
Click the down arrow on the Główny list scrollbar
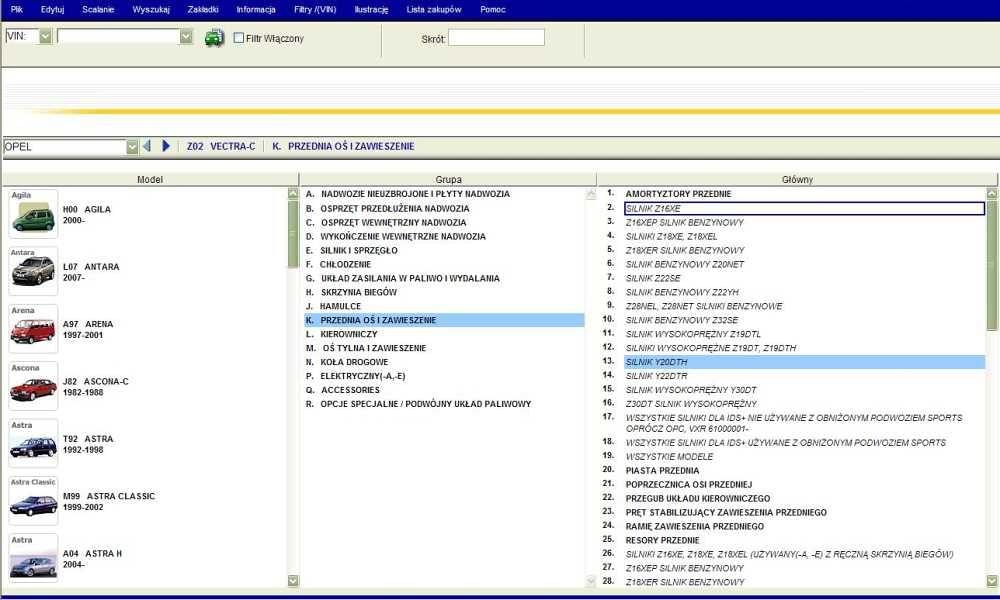992,580
